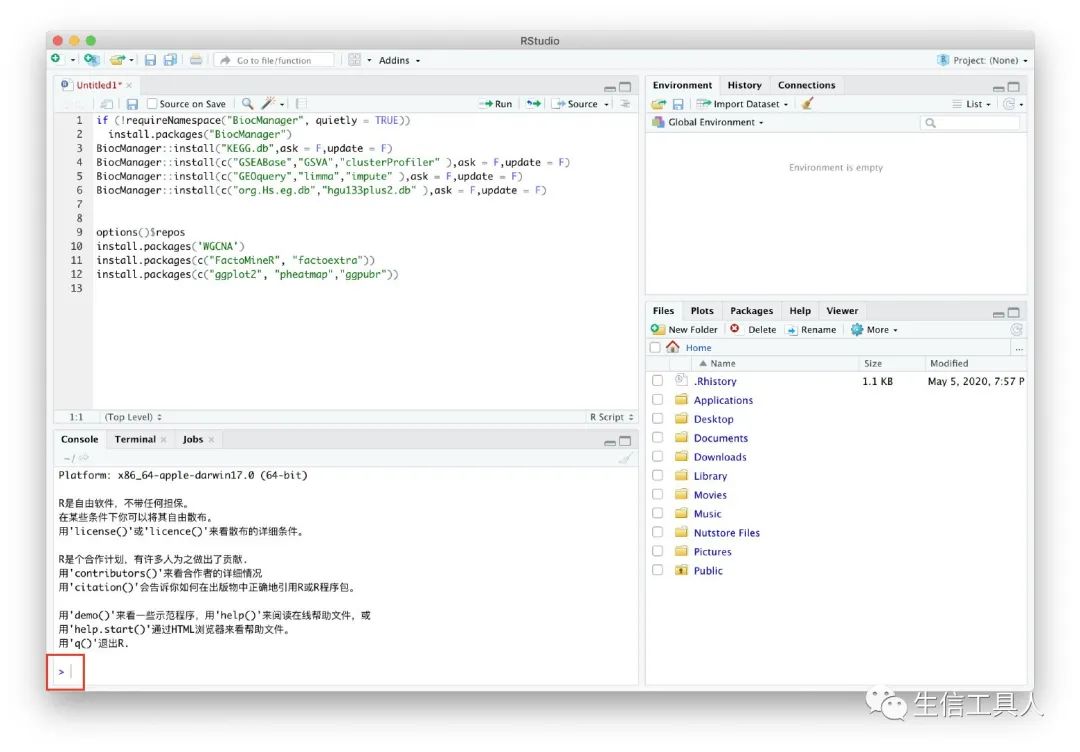The image size is (1080, 752).
Task: Maximize the source editor pane
Action: tap(625, 87)
